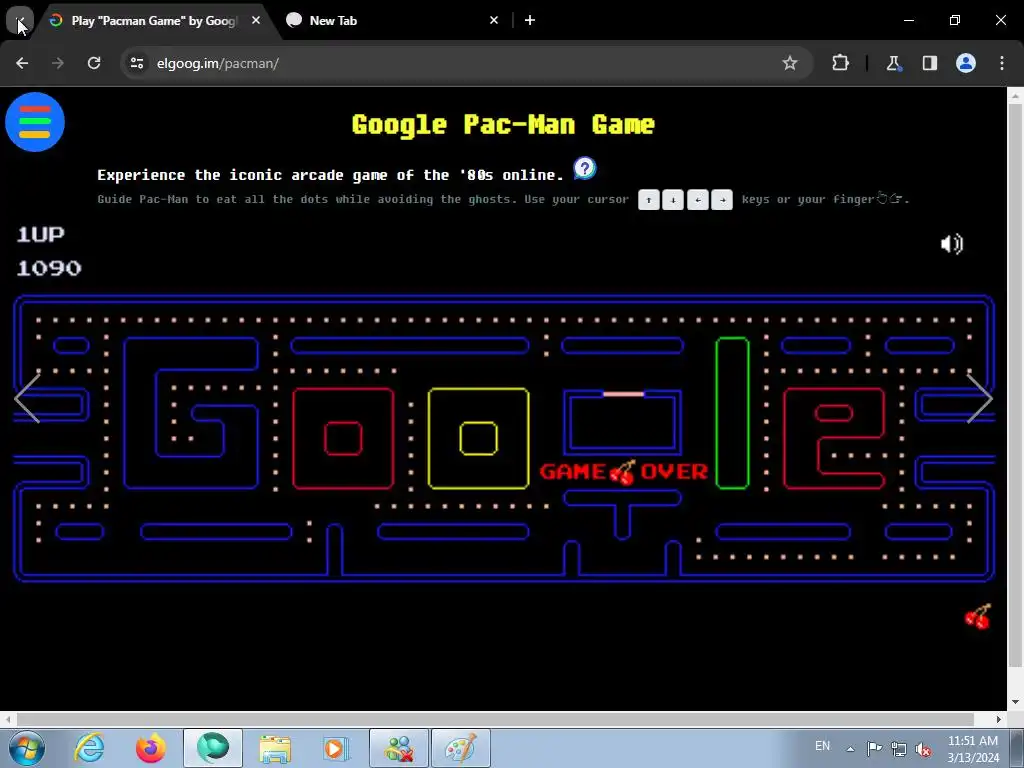Open Chrome Labs flask icon

point(893,63)
